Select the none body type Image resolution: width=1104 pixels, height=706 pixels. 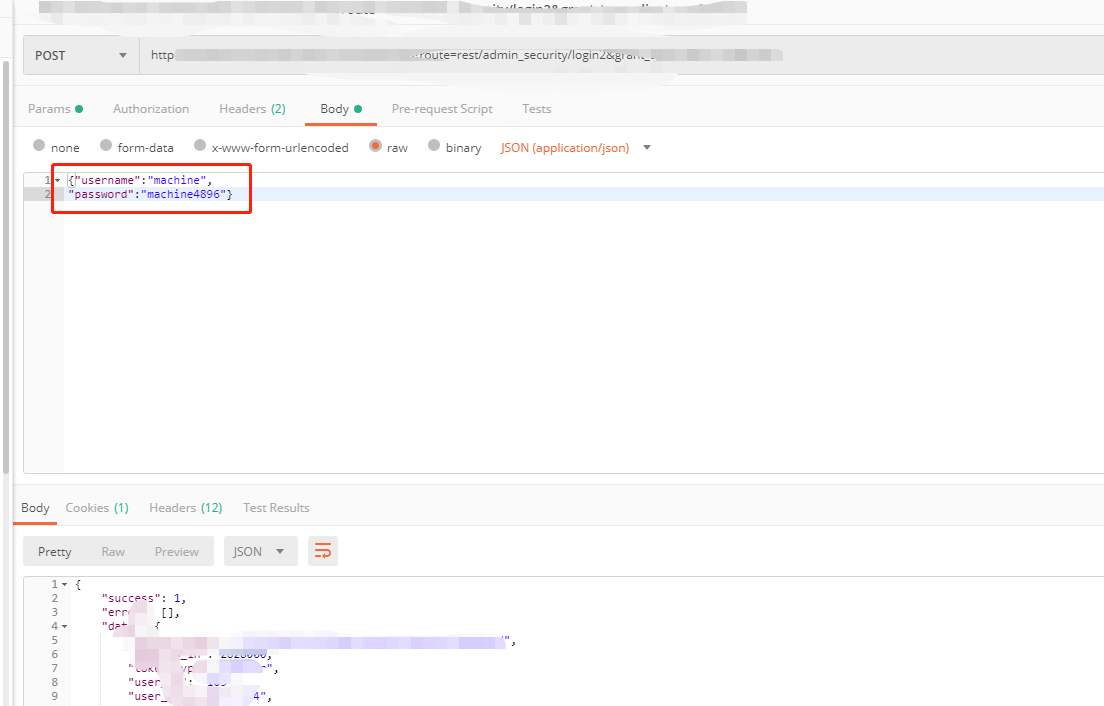pyautogui.click(x=56, y=147)
